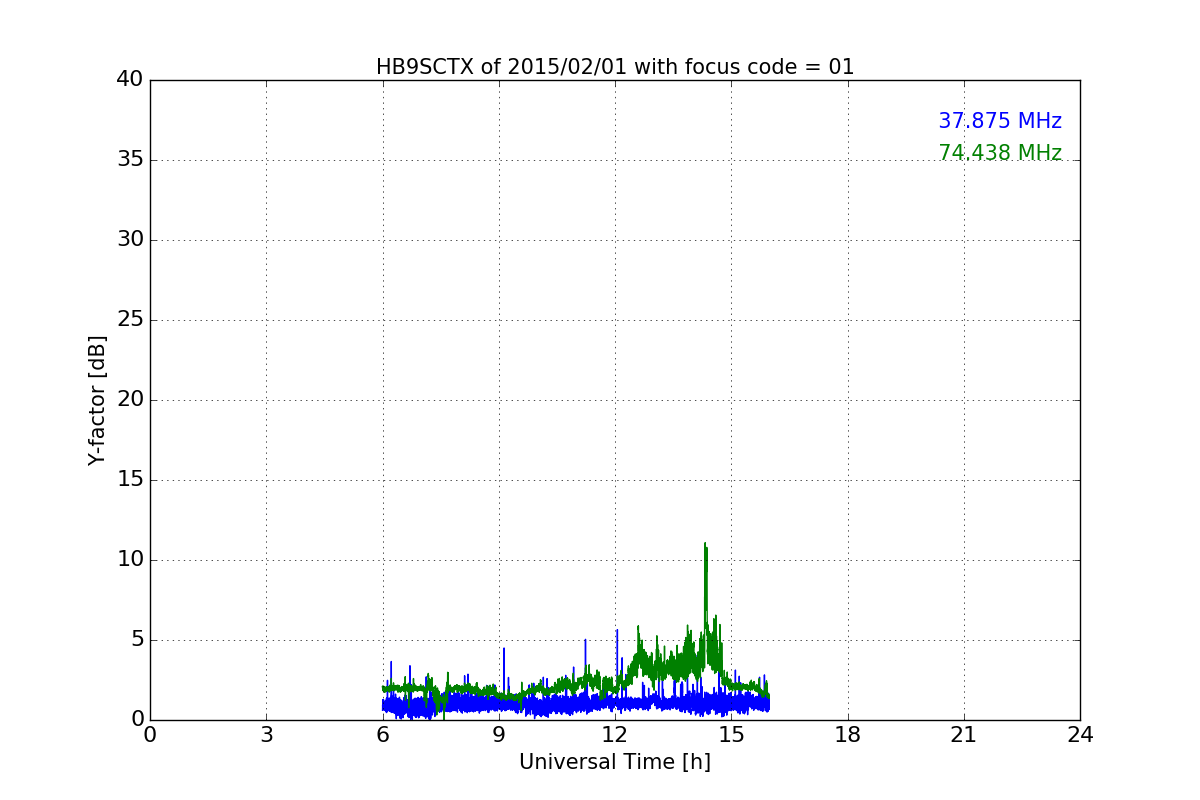Select the blue 37.875 MHz legend label

coord(1000,121)
